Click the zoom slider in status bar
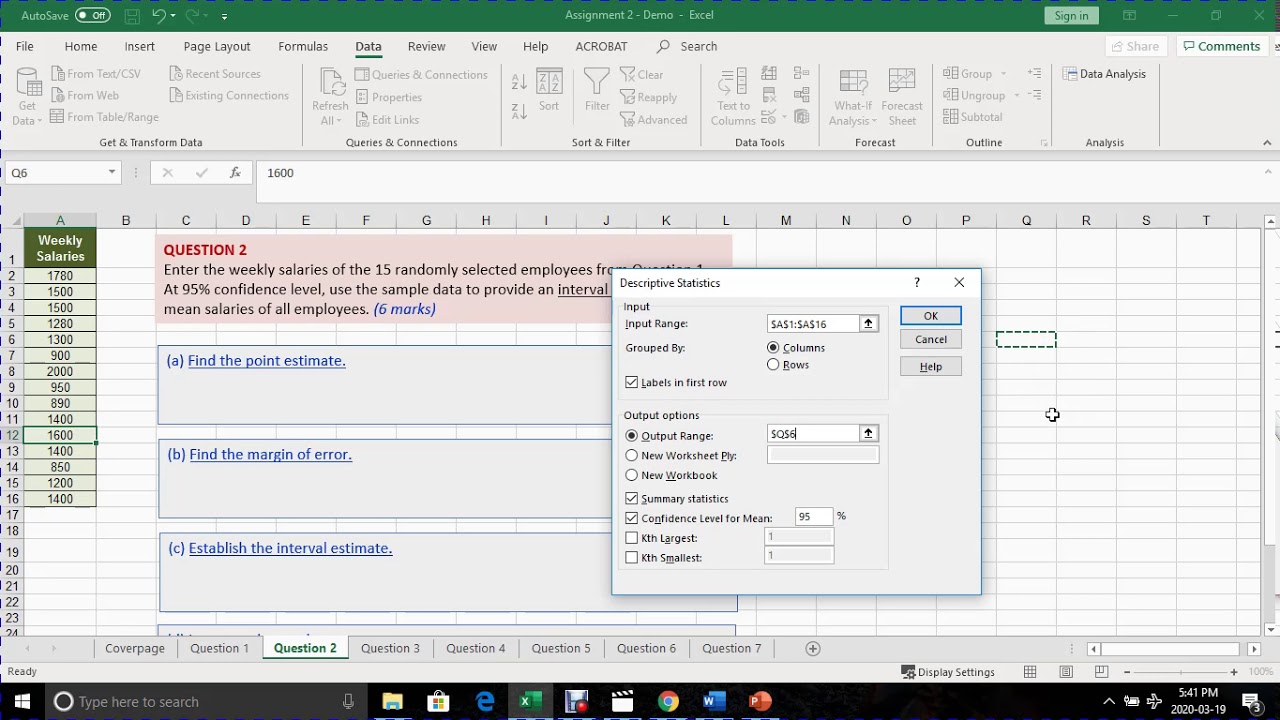Viewport: 1280px width, 720px height. 1179,672
